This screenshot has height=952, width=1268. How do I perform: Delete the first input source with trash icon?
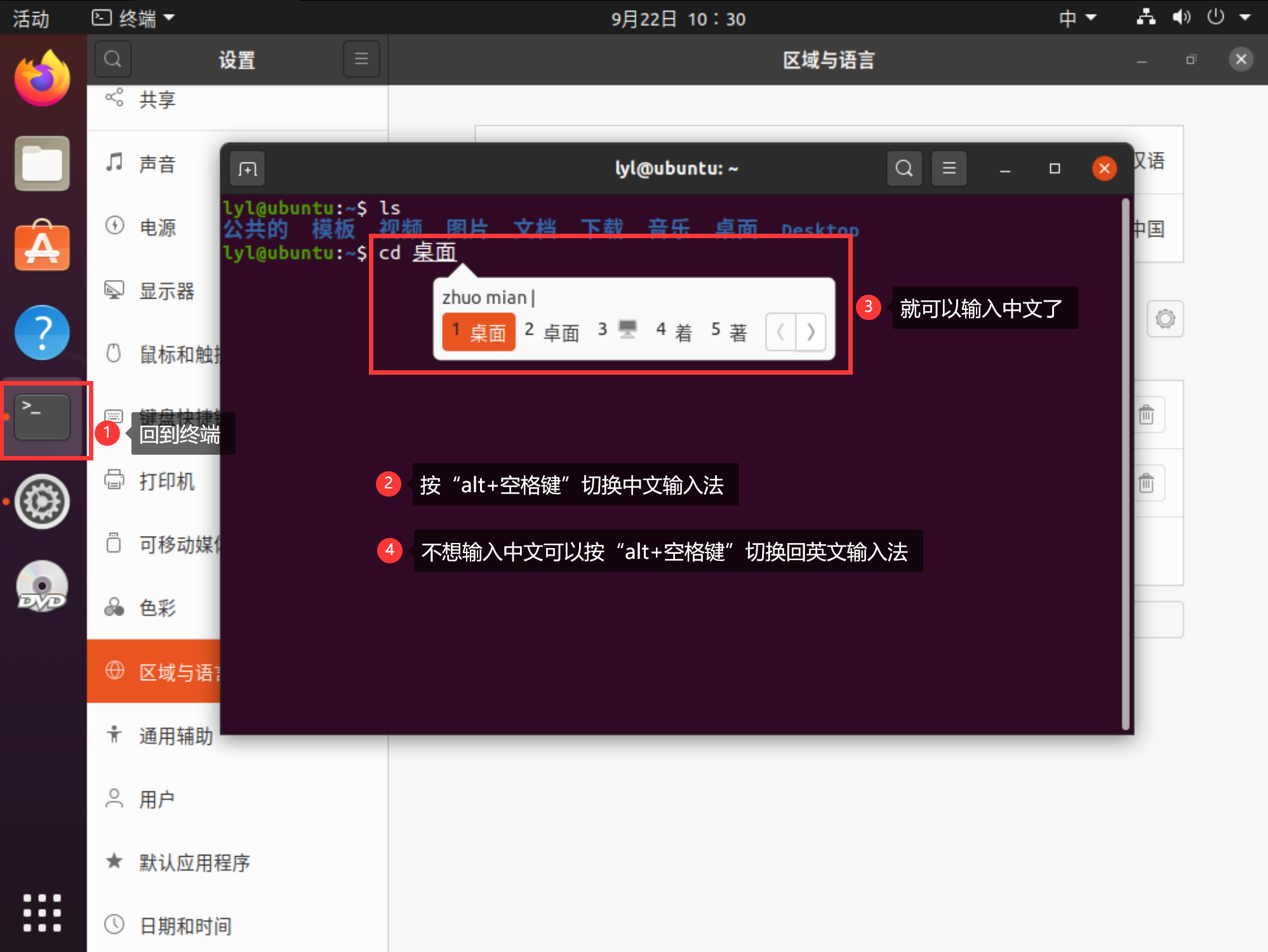pyautogui.click(x=1146, y=415)
